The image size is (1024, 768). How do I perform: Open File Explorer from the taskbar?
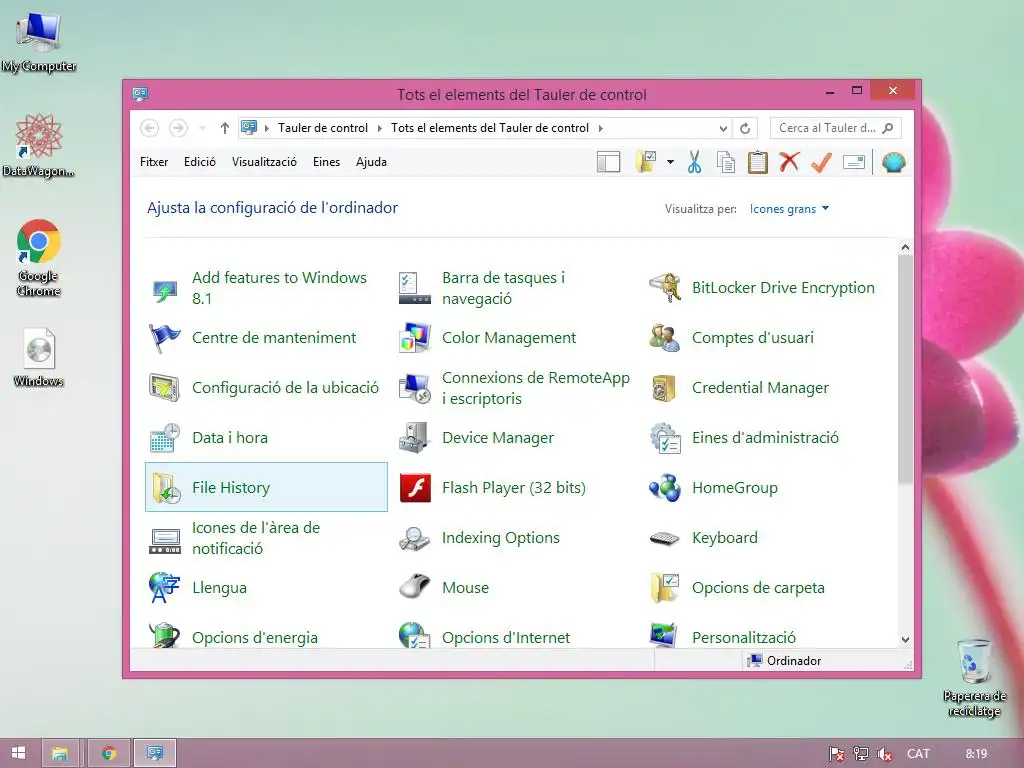59,753
